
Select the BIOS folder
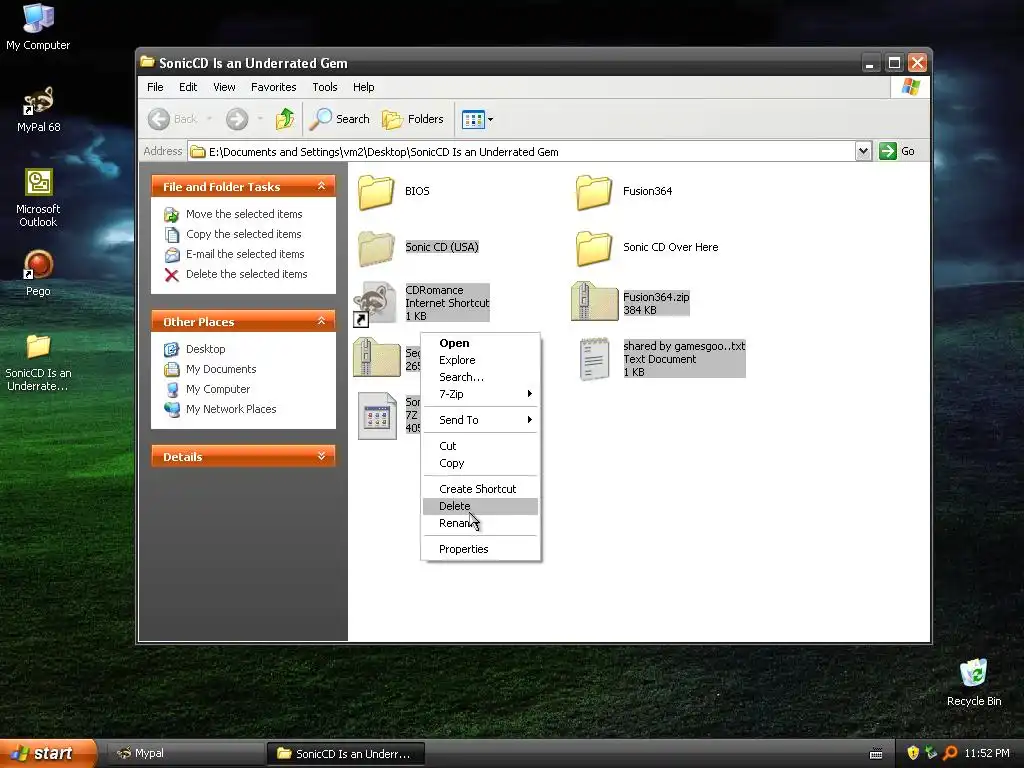pos(393,191)
